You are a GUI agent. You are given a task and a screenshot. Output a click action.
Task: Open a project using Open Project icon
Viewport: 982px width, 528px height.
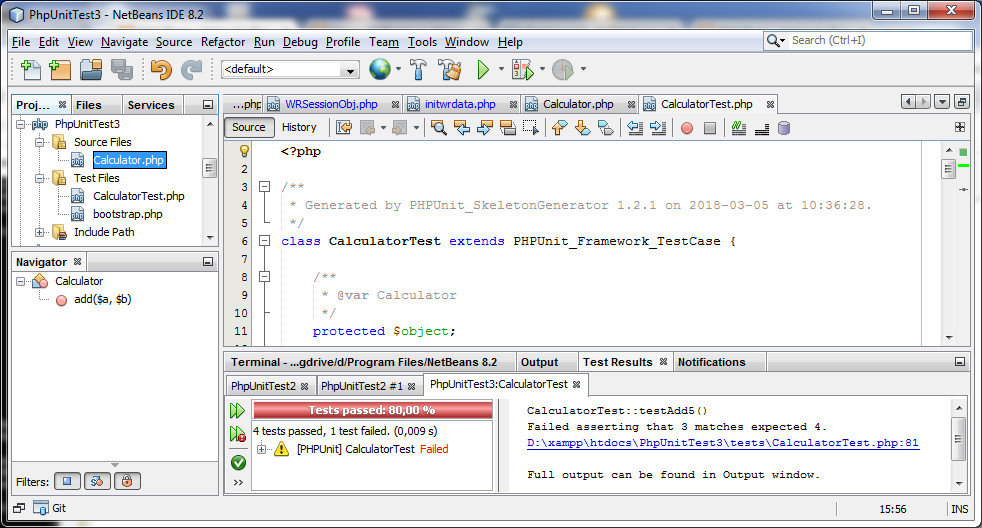point(91,70)
